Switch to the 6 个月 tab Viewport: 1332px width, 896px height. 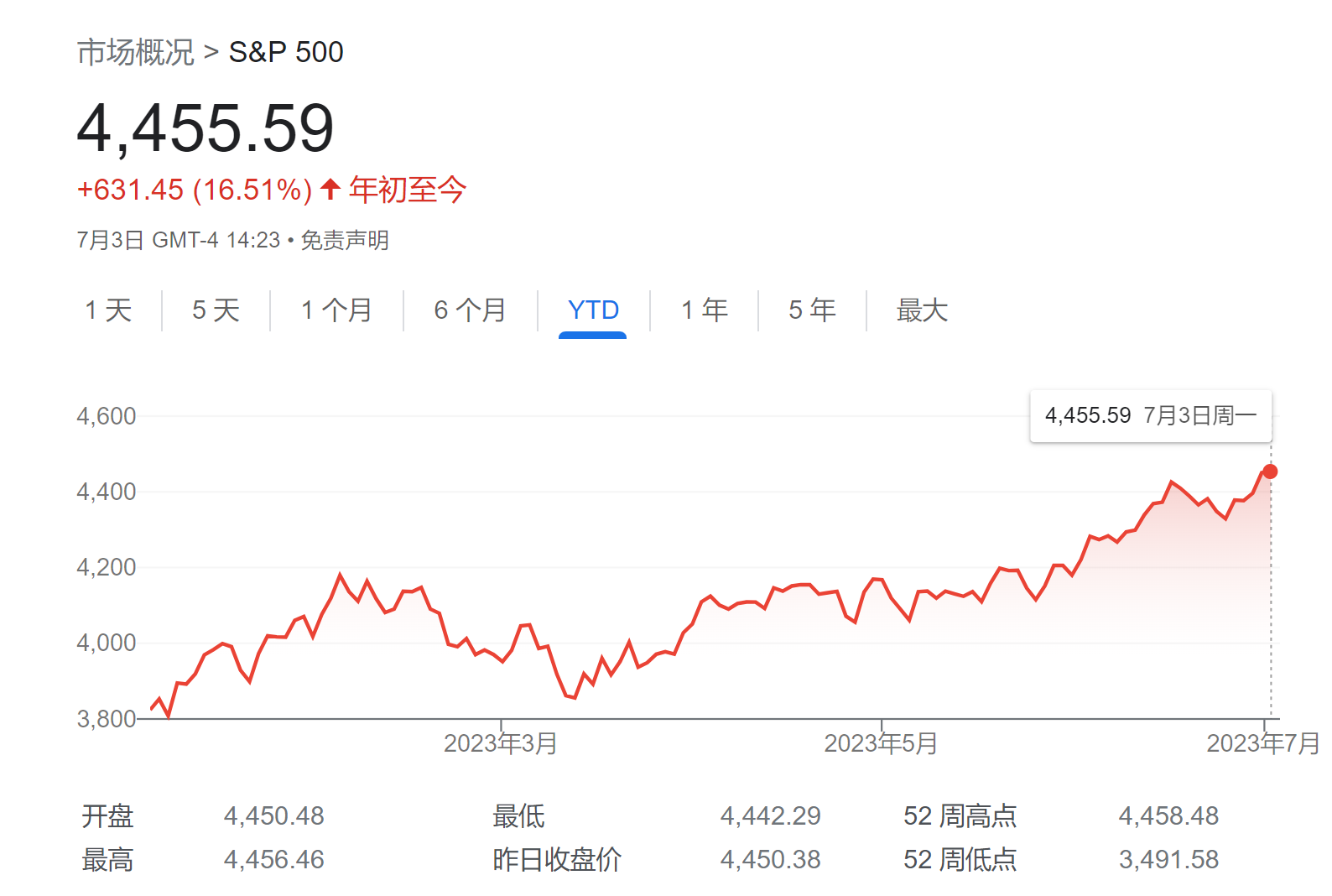tap(470, 310)
